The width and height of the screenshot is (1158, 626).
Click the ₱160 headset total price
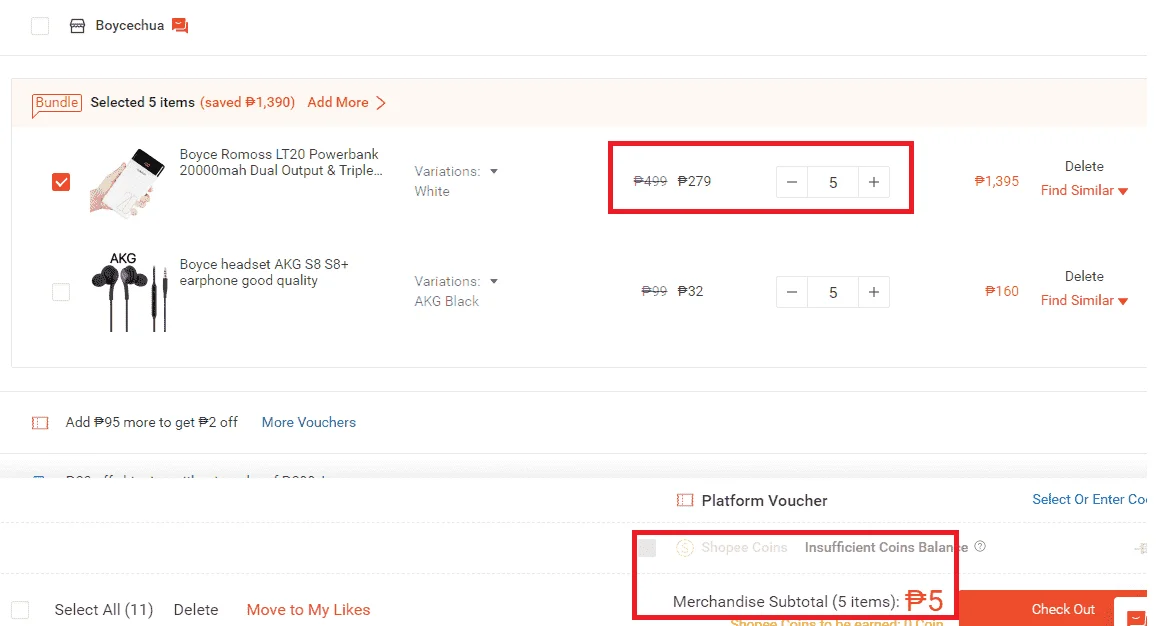[1001, 291]
